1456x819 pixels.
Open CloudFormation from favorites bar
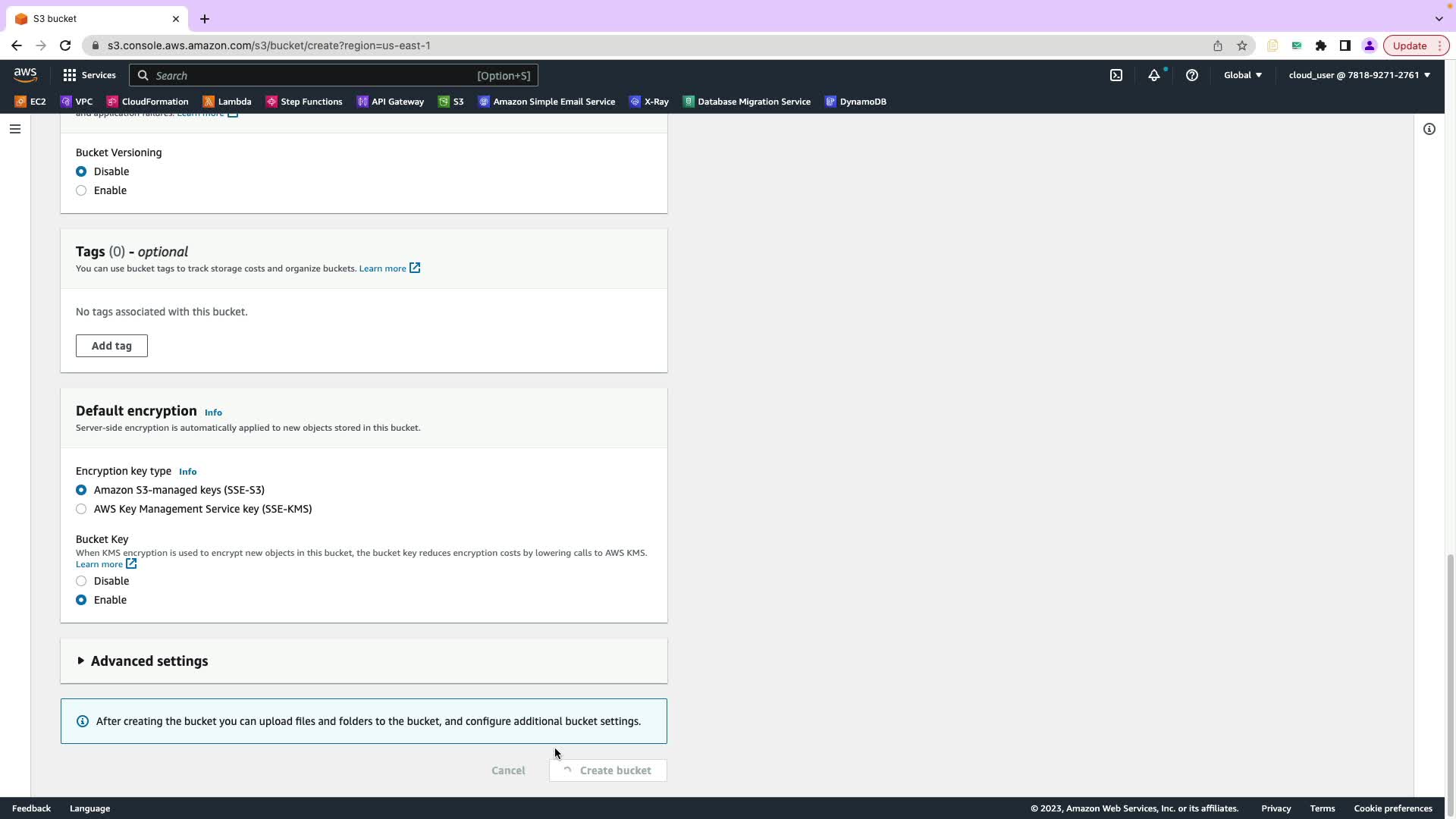point(148,102)
